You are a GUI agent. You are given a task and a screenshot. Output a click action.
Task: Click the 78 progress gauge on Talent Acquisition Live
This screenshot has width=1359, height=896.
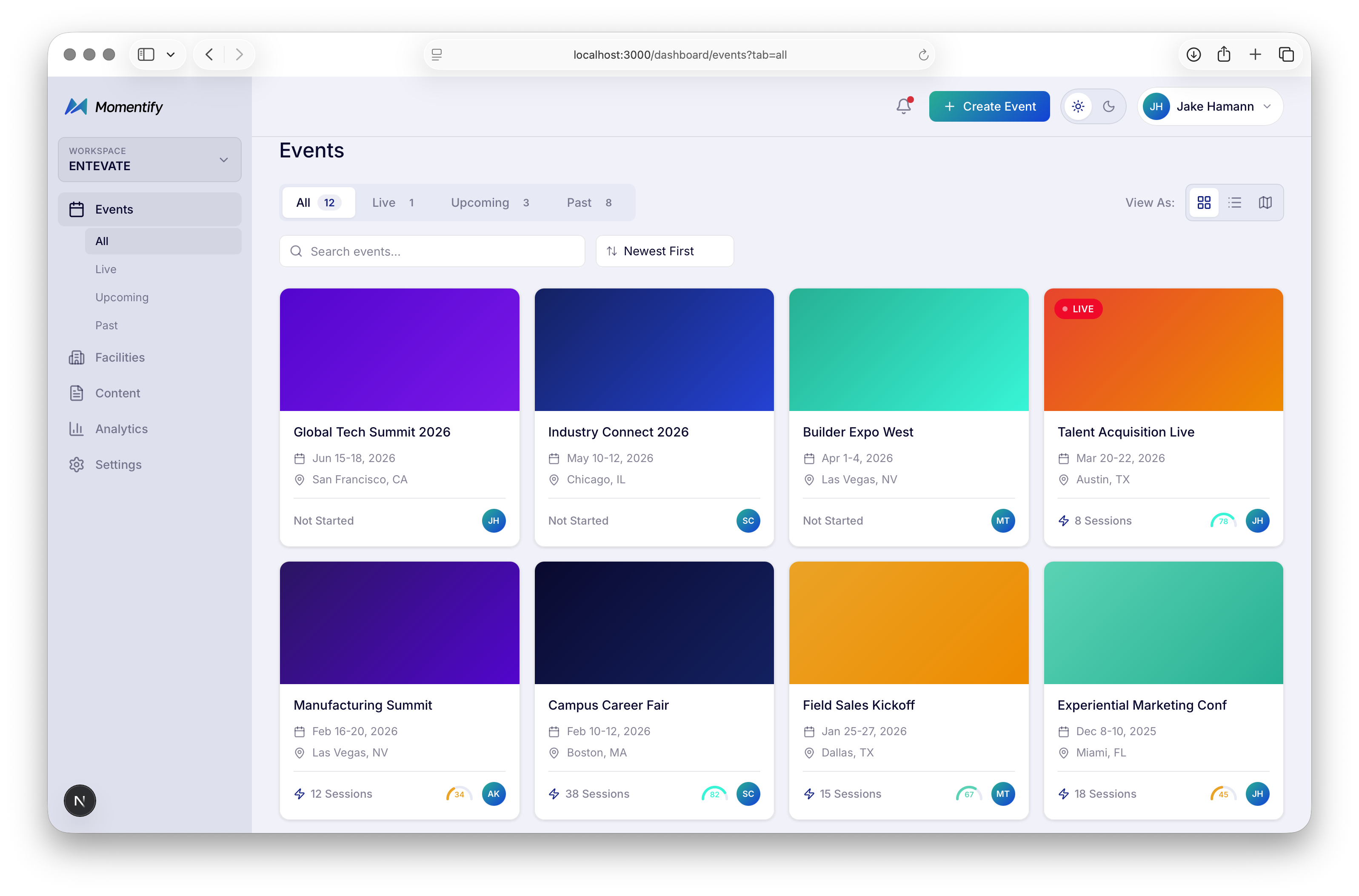coord(1222,521)
